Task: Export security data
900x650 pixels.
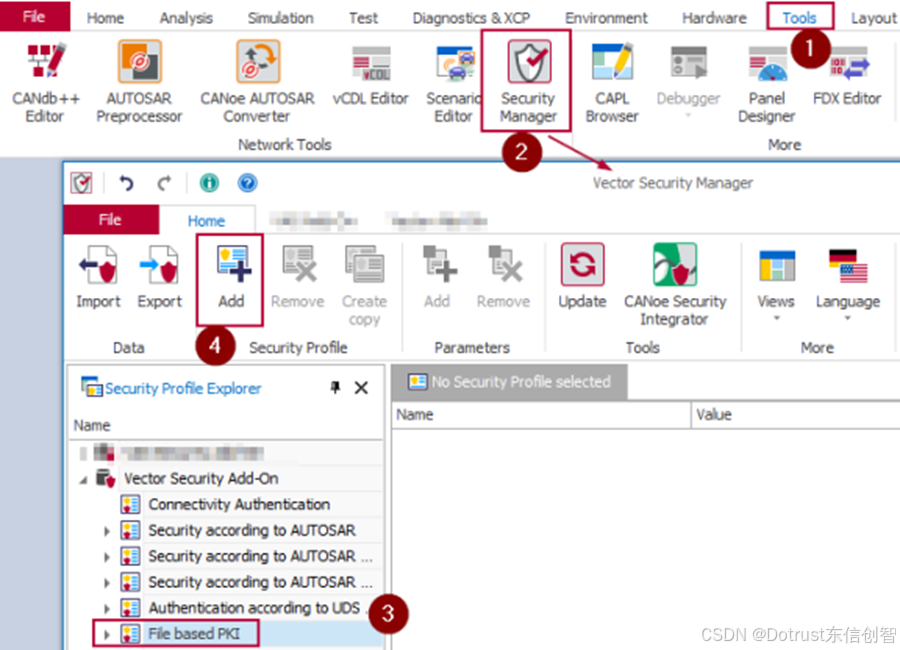Action: pos(160,278)
